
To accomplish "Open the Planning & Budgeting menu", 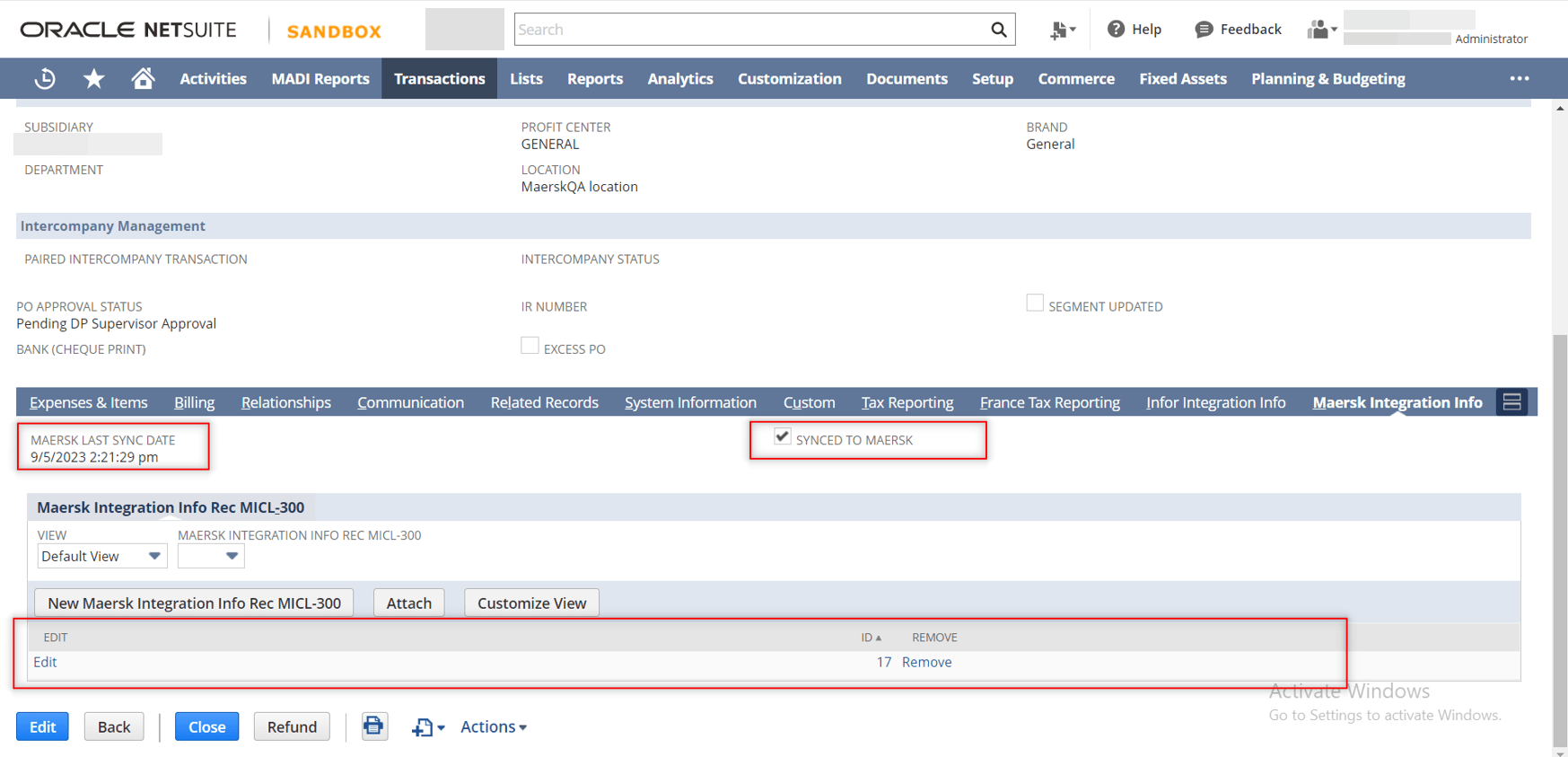I will coord(1328,79).
